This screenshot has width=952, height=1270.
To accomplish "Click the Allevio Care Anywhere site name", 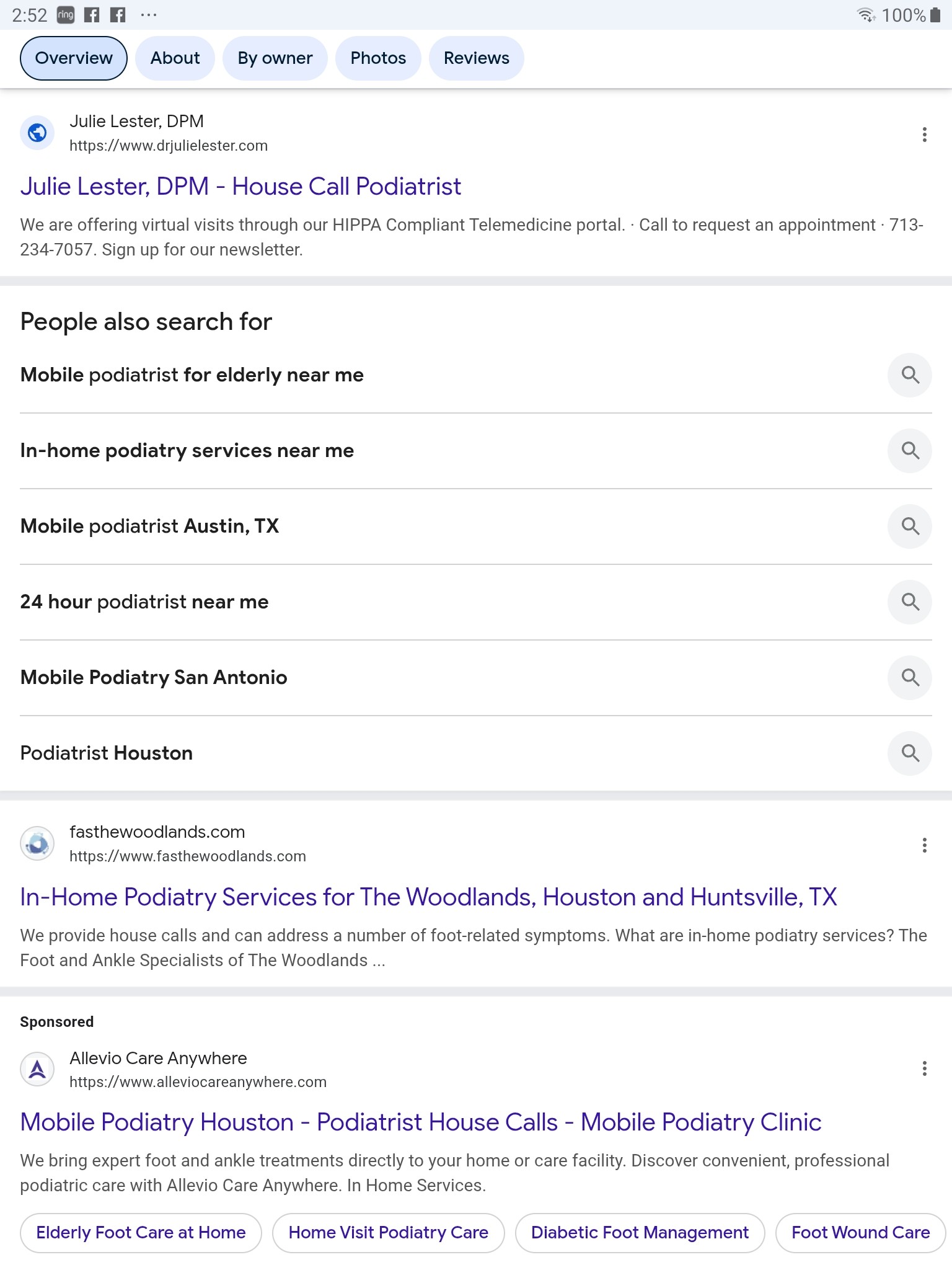I will pos(158,1058).
